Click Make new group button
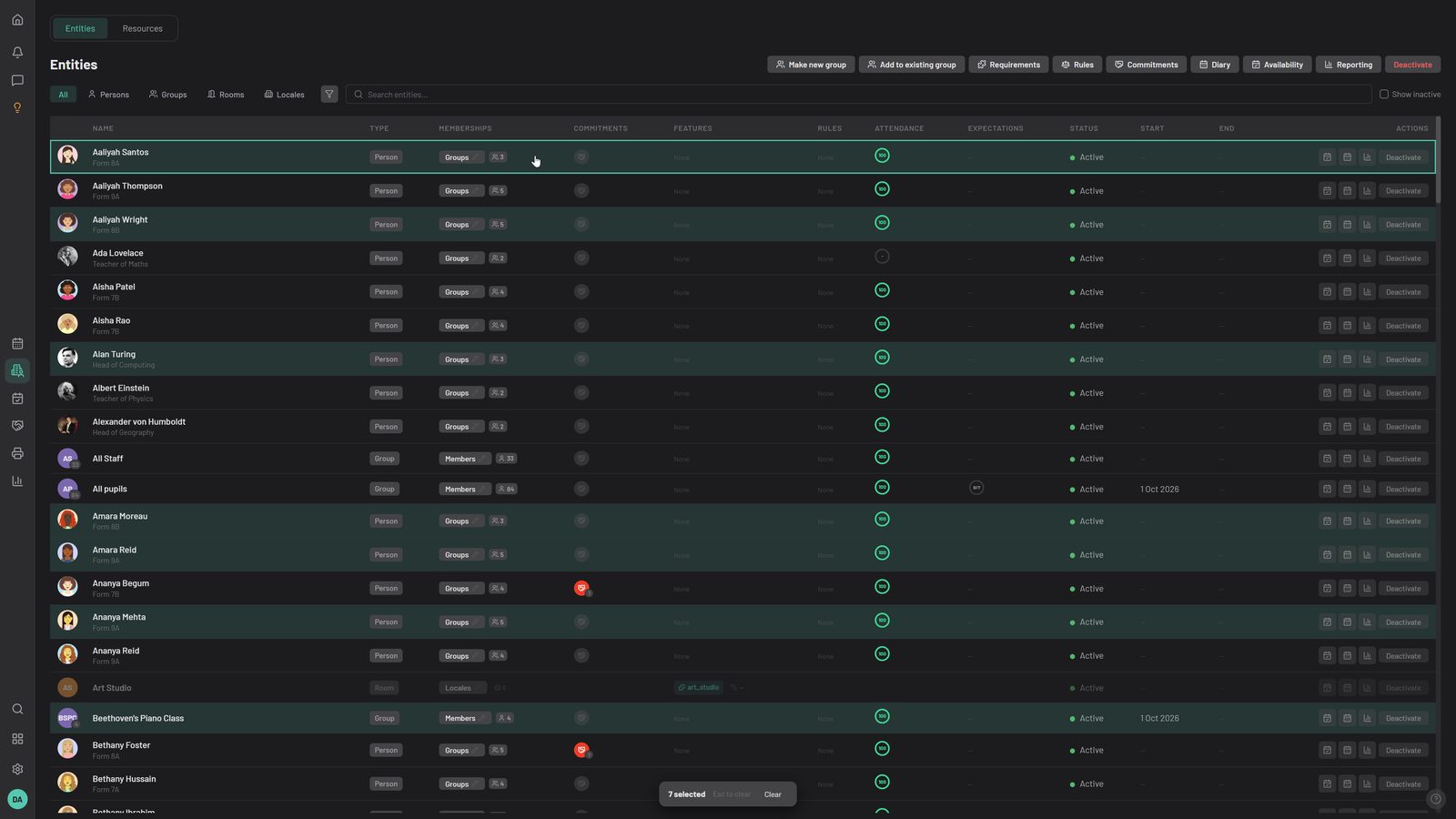Screen dimensions: 1456x819 (x=811, y=65)
